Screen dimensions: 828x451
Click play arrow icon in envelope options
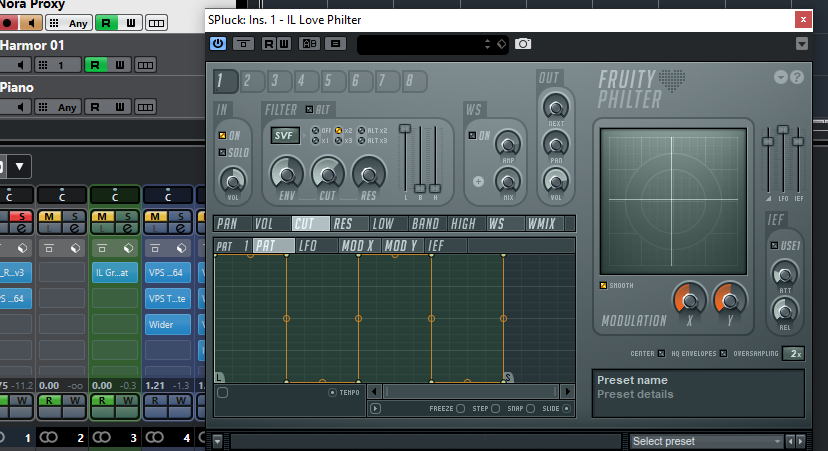[375, 408]
